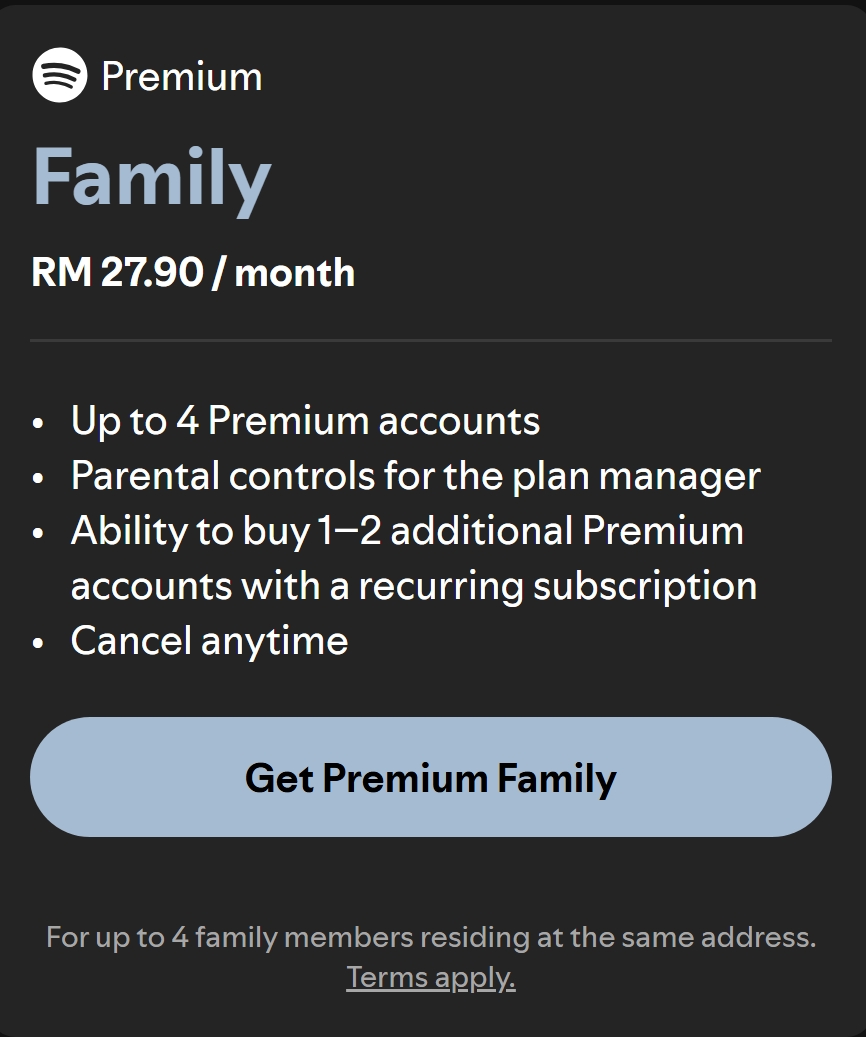Screen dimensions: 866x1037
Task: Click "For up to 4 family members" footnote
Action: [x=229, y=938]
